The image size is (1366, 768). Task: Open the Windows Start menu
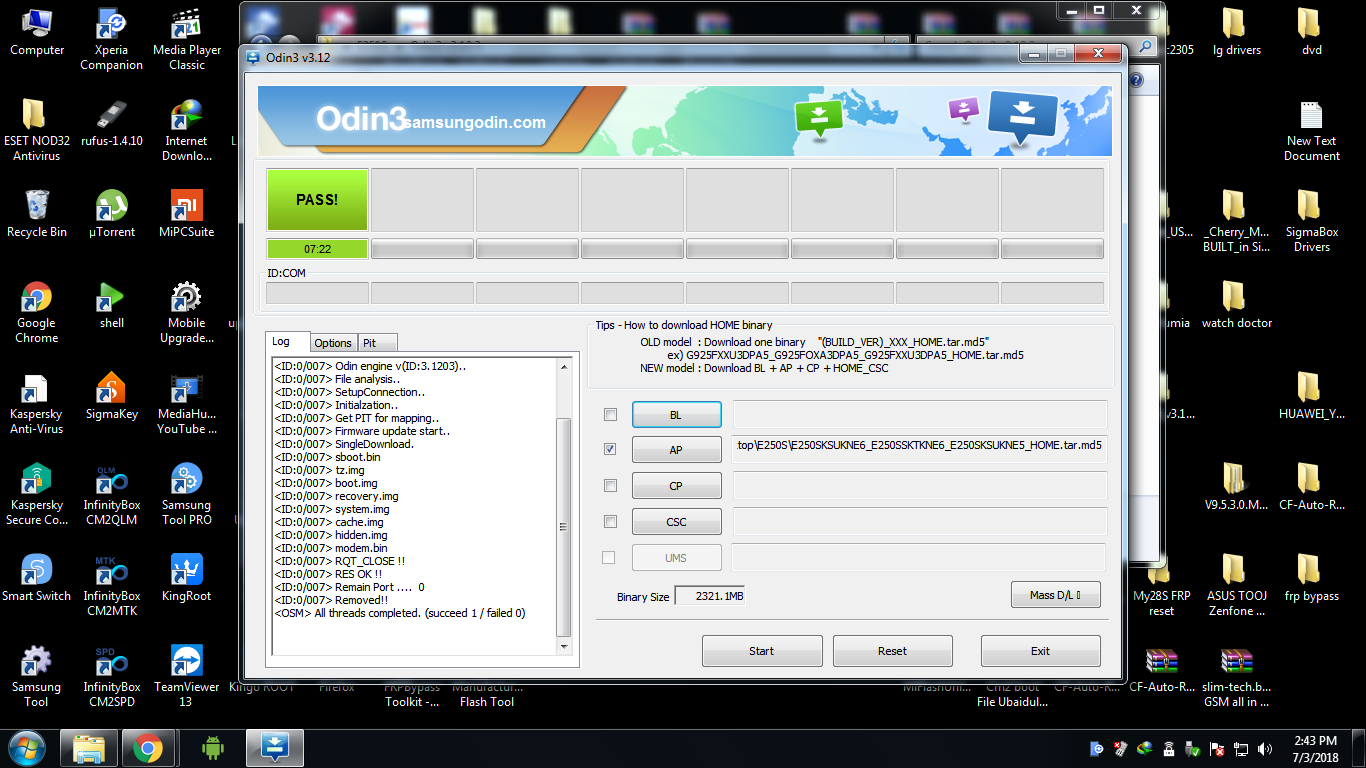[27, 747]
